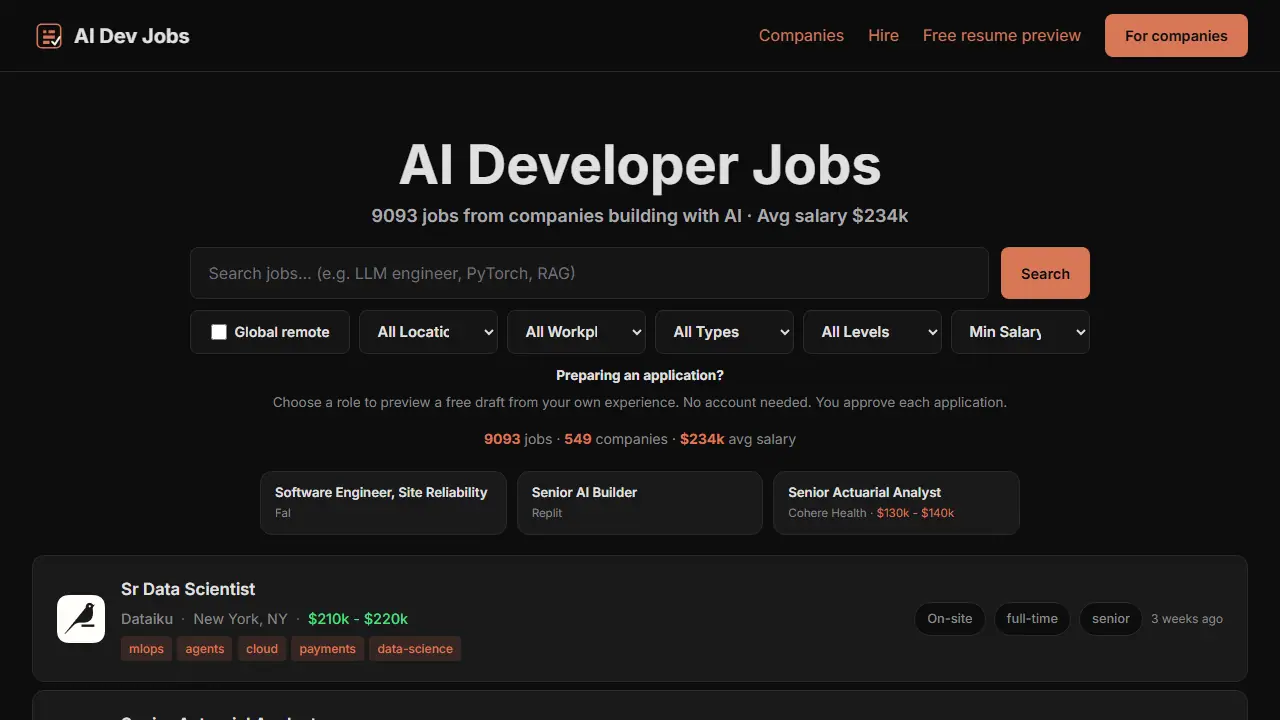Expand the All Types dropdown
This screenshot has height=720, width=1280.
pos(724,332)
